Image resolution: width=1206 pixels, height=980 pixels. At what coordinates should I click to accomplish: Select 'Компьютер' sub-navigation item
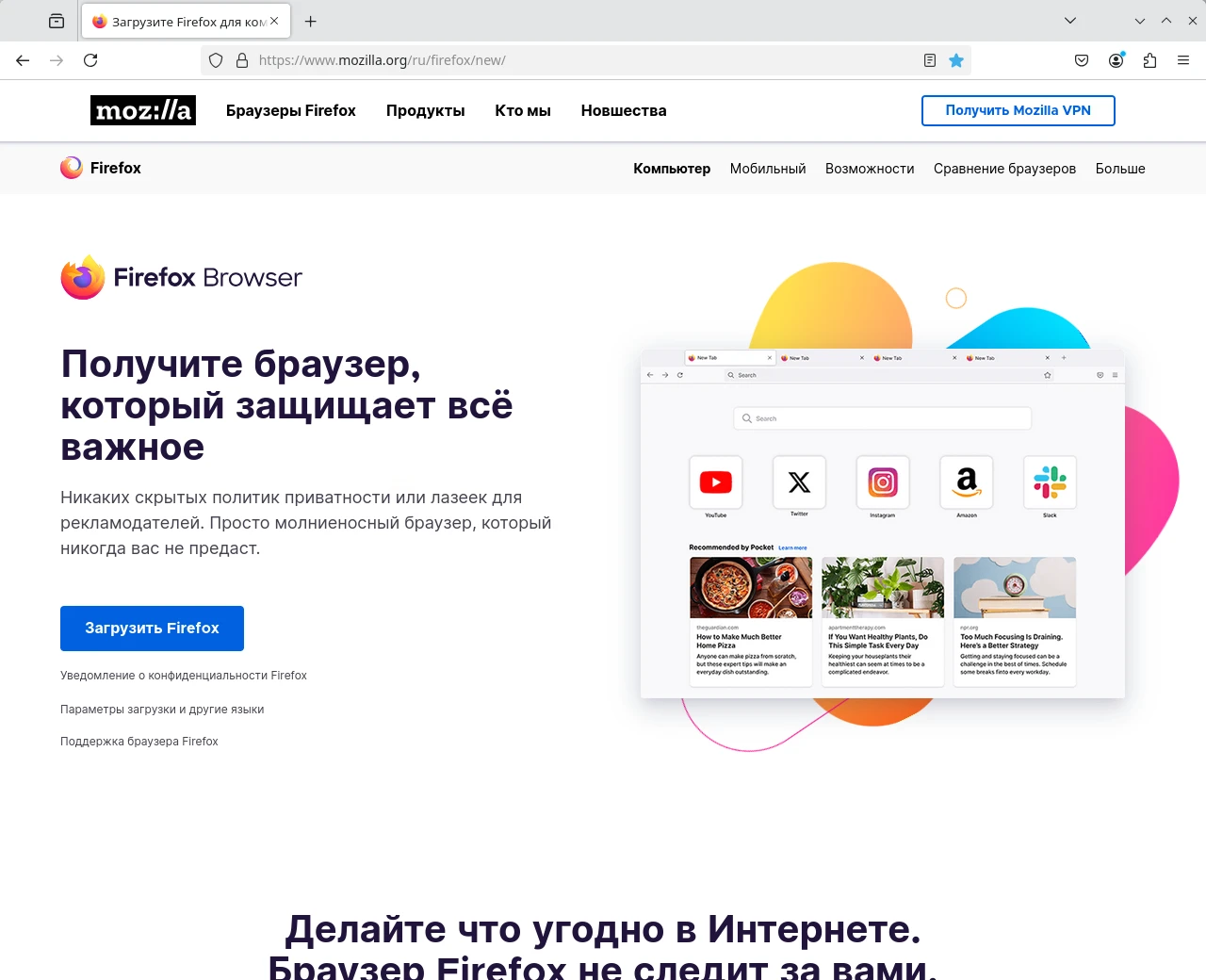pos(672,169)
